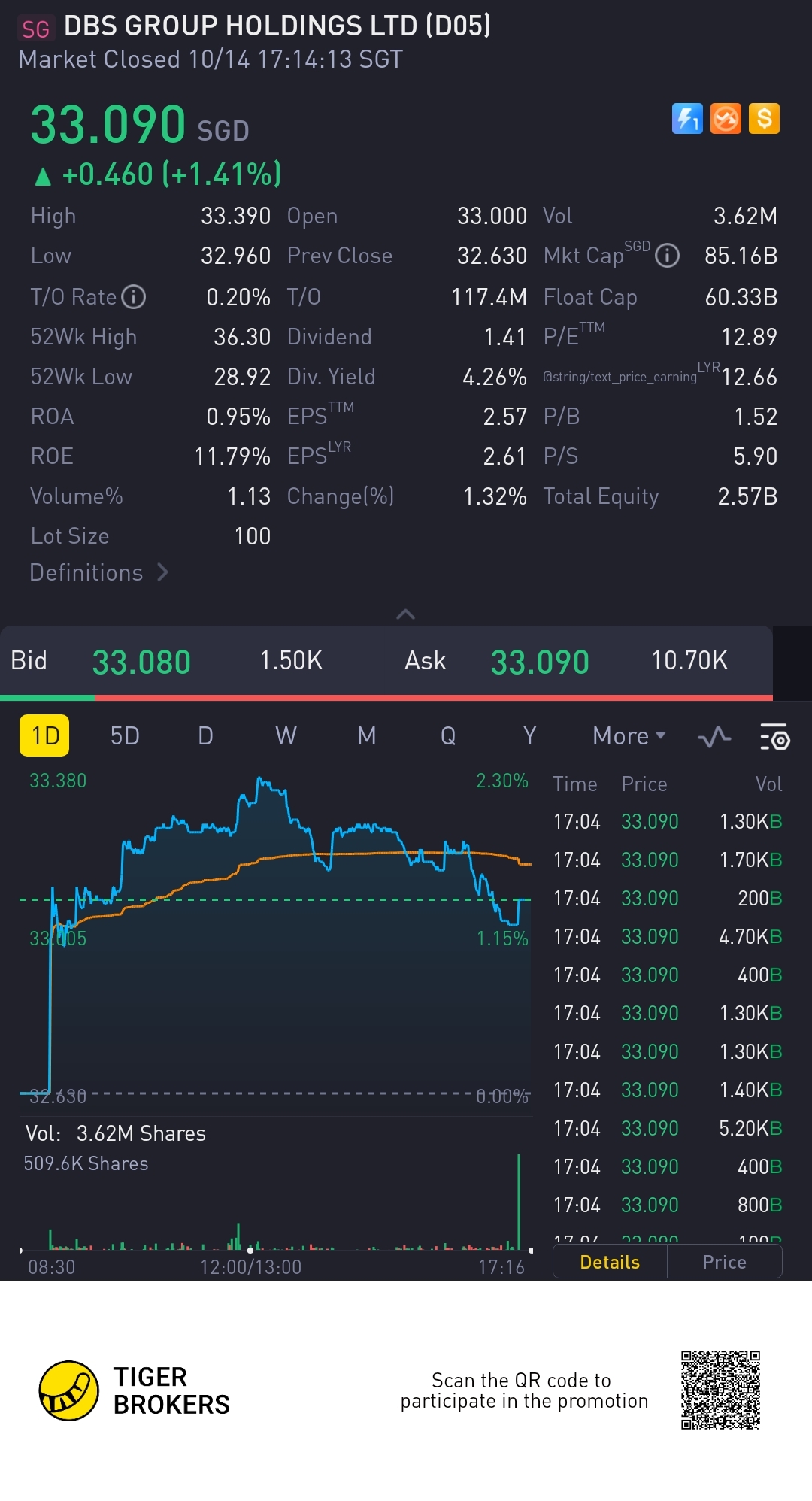Expand the More timeframes dropdown

point(629,736)
